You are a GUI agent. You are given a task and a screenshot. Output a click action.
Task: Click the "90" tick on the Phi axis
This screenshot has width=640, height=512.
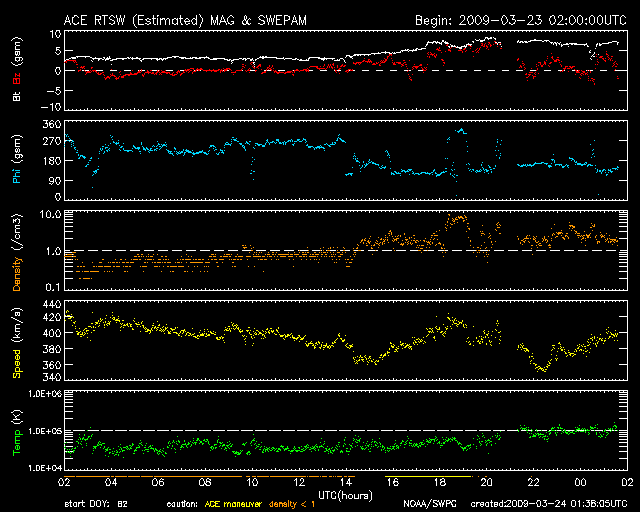pyautogui.click(x=55, y=180)
